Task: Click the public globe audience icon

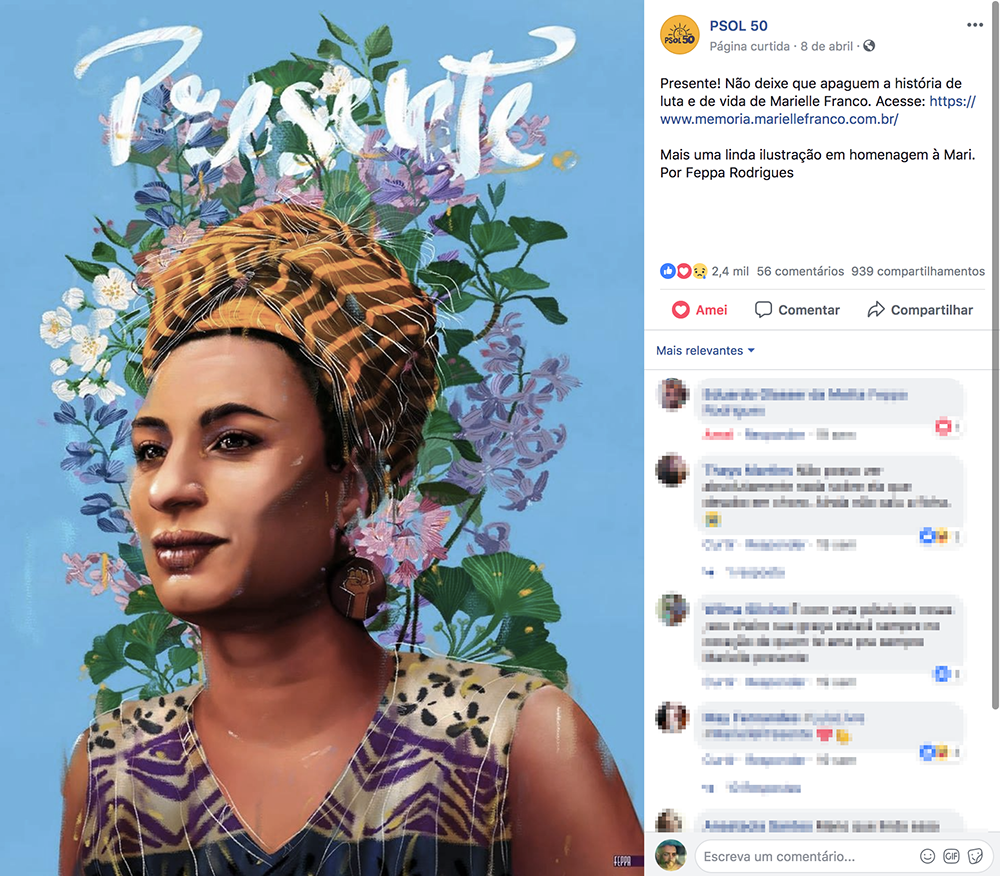Action: pos(869,46)
